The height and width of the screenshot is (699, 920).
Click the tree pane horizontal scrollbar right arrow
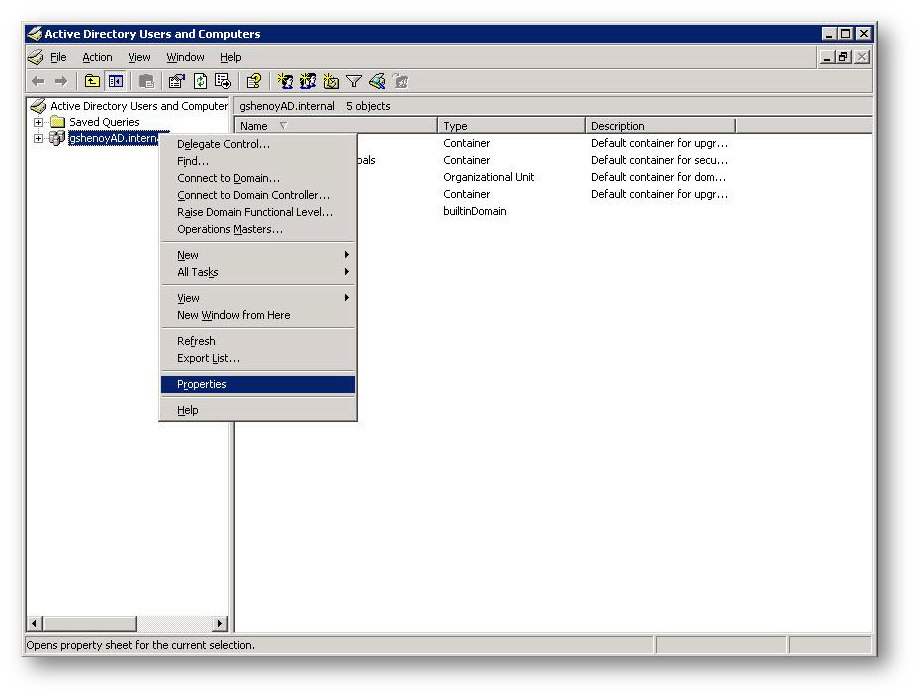[x=220, y=624]
